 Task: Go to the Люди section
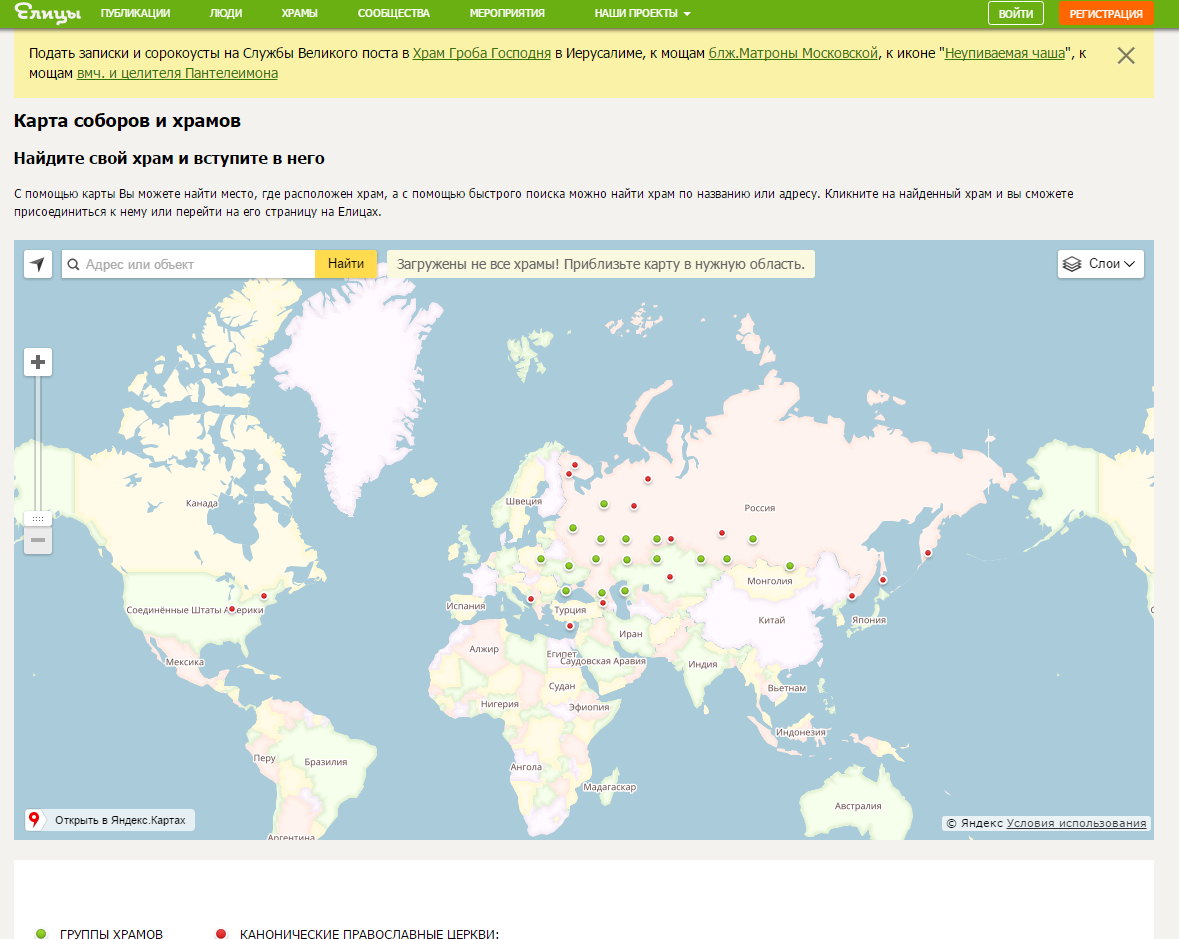(226, 14)
